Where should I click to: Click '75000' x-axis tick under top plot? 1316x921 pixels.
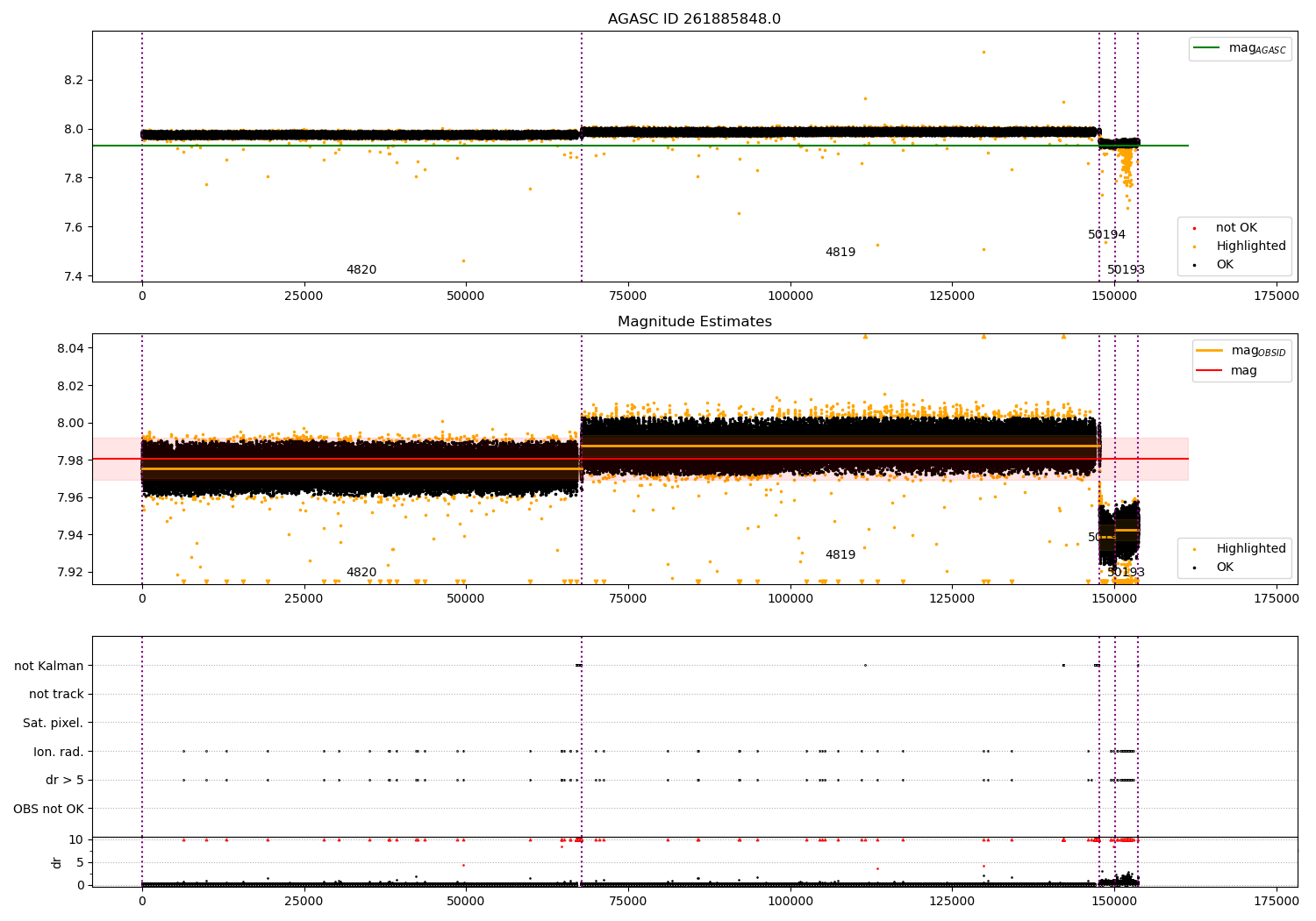tap(628, 296)
